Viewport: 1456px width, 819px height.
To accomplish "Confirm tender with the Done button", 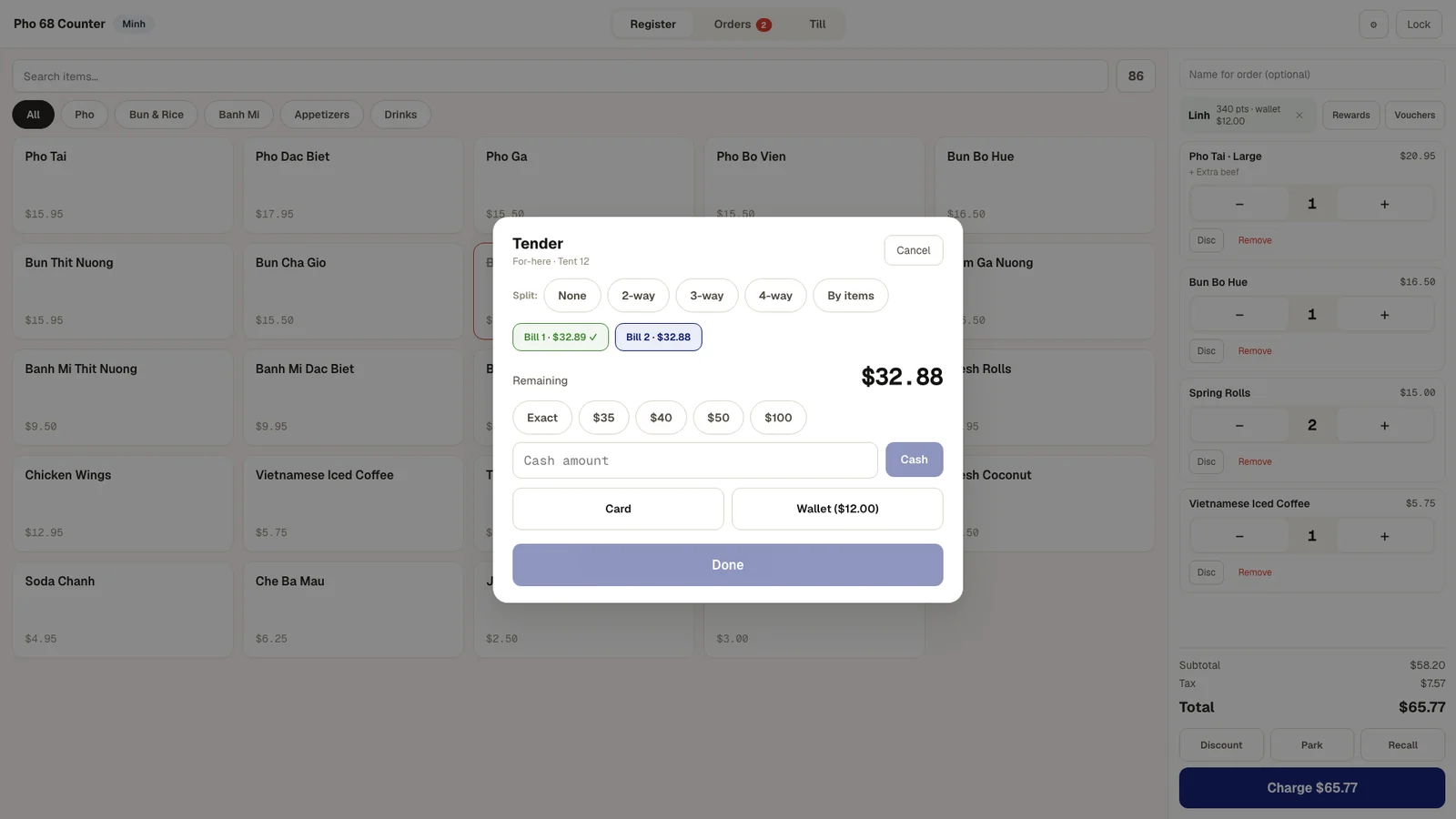I will coord(728,565).
